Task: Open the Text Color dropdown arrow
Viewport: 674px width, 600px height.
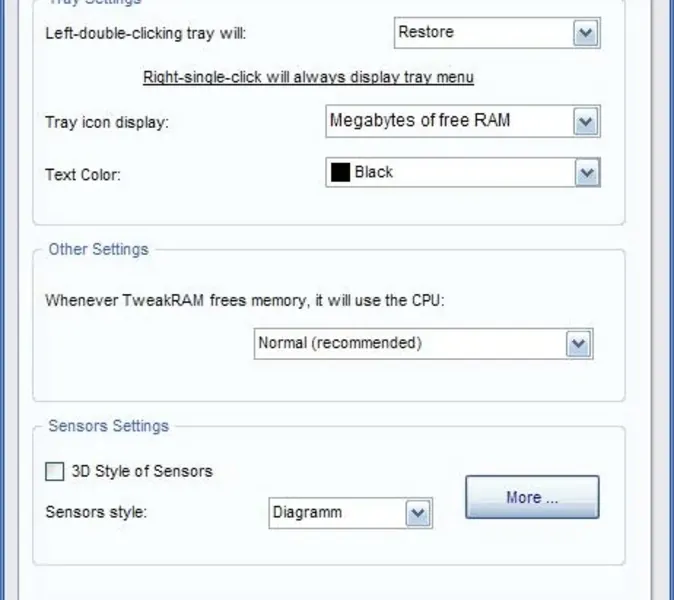Action: pyautogui.click(x=585, y=173)
